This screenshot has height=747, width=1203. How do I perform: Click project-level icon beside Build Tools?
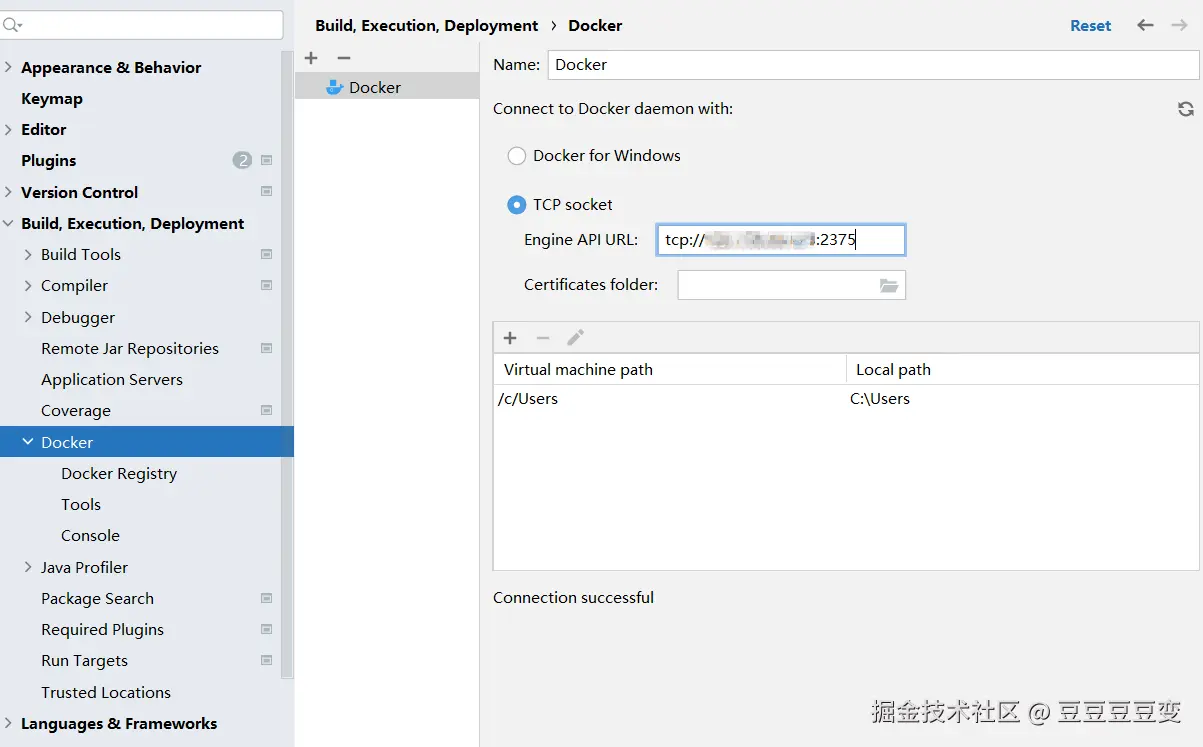point(267,254)
